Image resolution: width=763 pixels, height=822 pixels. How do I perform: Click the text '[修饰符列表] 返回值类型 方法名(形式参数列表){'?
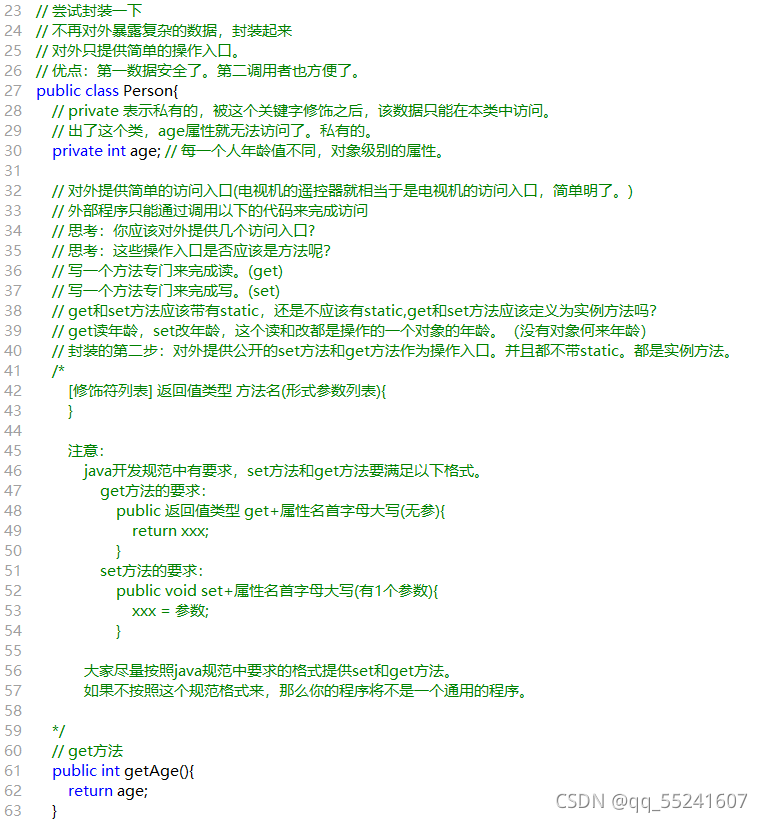227,391
